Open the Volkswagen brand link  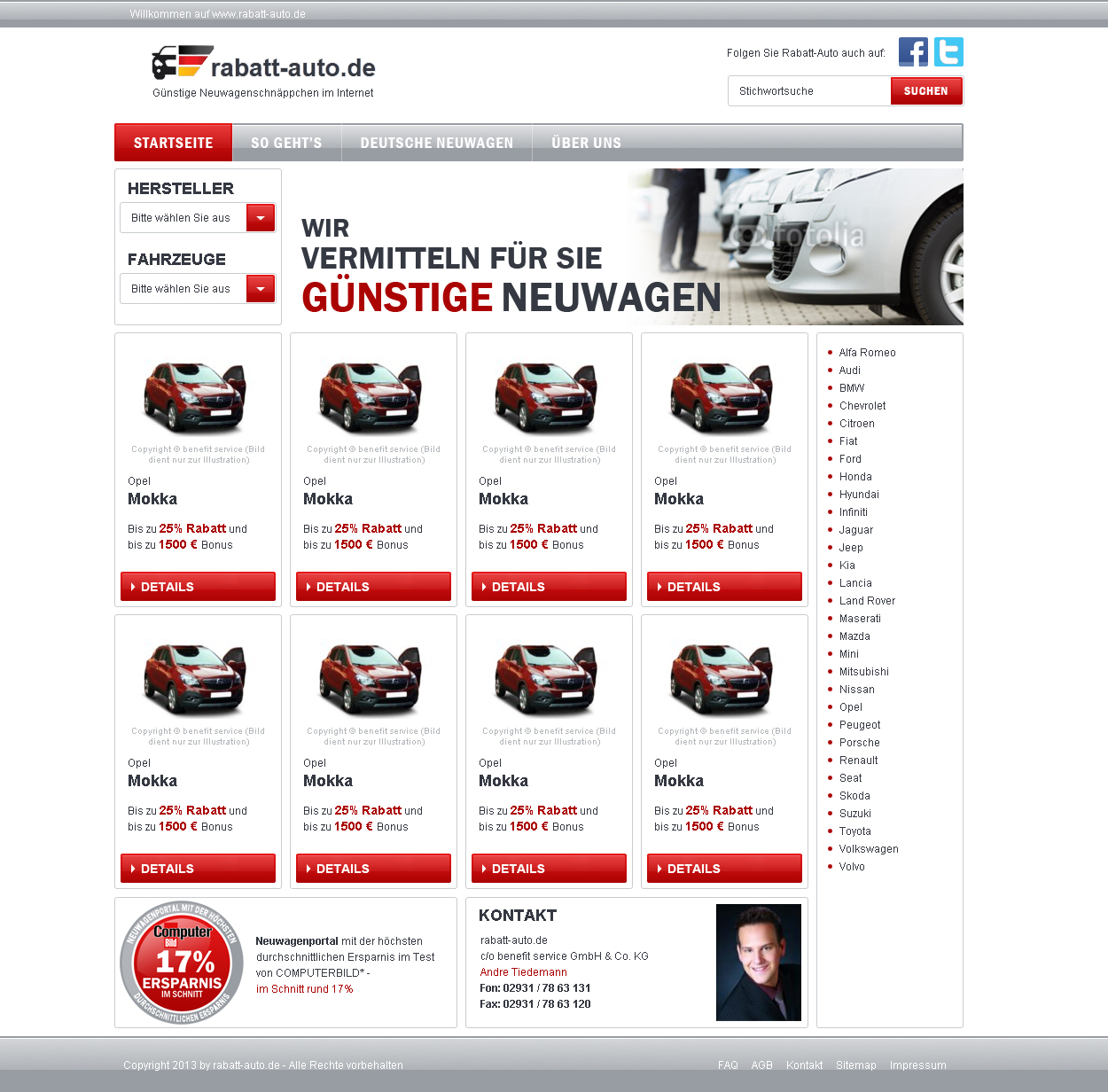click(x=869, y=849)
